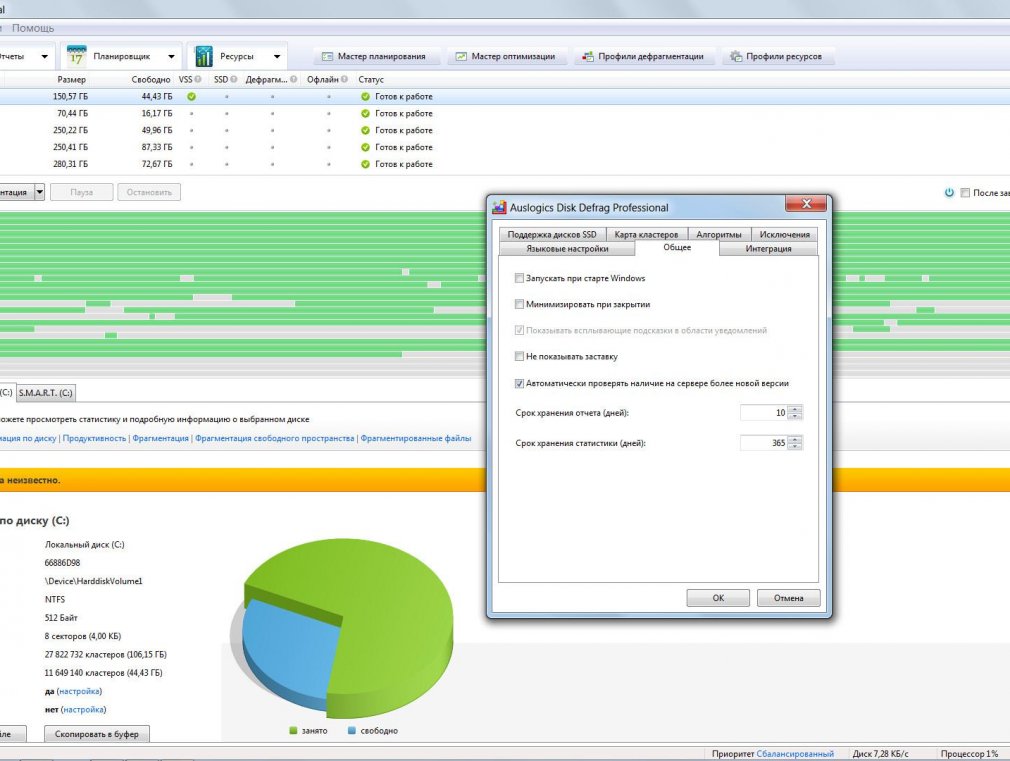1010x761 pixels.
Task: Click the statistics retention days field
Action: tap(765, 443)
